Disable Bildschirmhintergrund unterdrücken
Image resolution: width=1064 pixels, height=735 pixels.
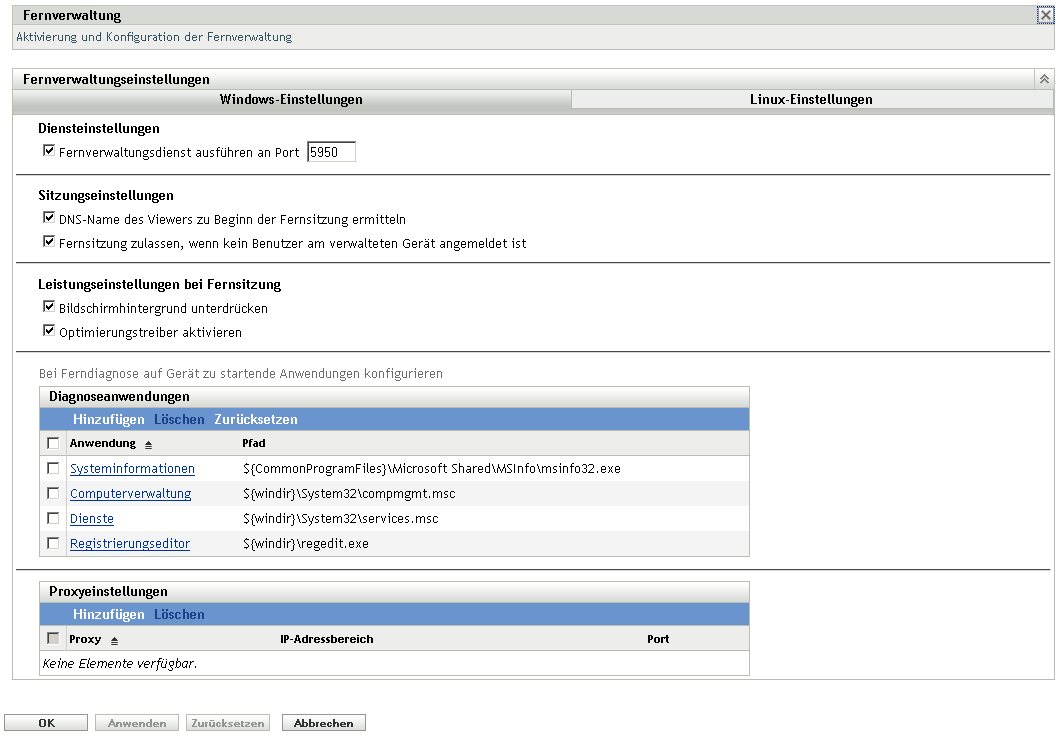click(x=48, y=307)
